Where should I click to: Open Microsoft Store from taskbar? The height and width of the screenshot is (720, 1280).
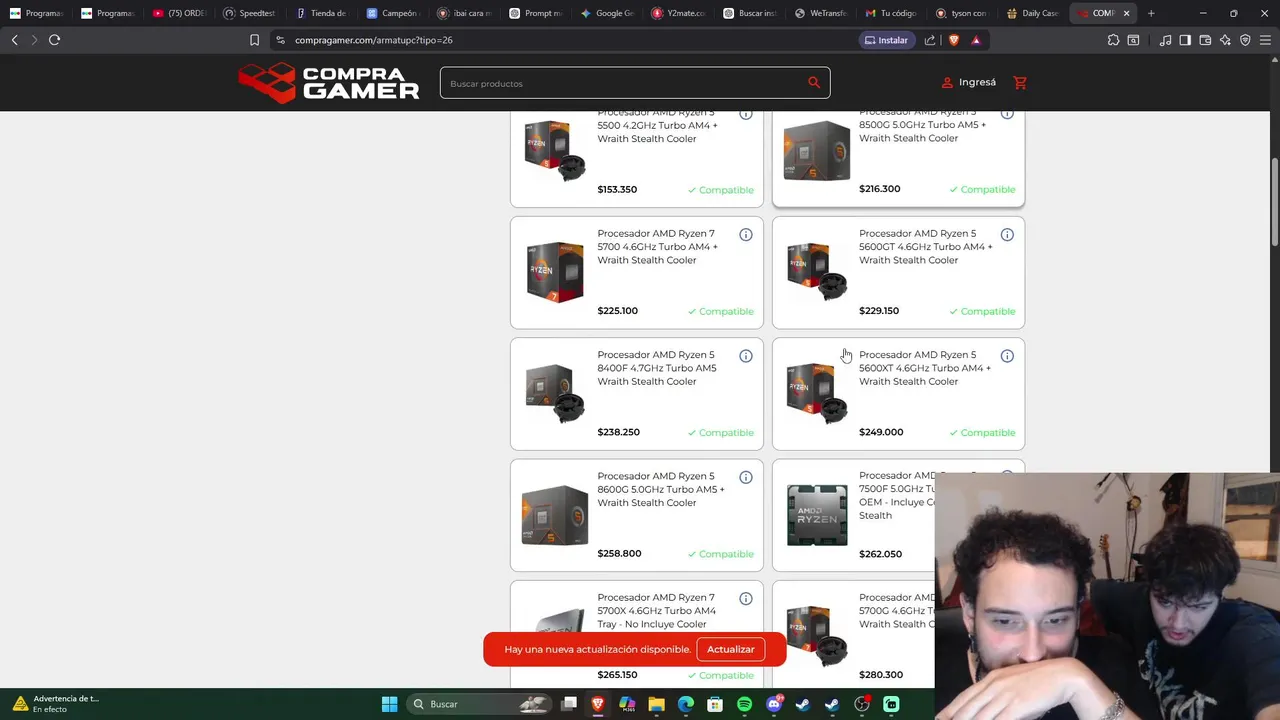(x=715, y=704)
